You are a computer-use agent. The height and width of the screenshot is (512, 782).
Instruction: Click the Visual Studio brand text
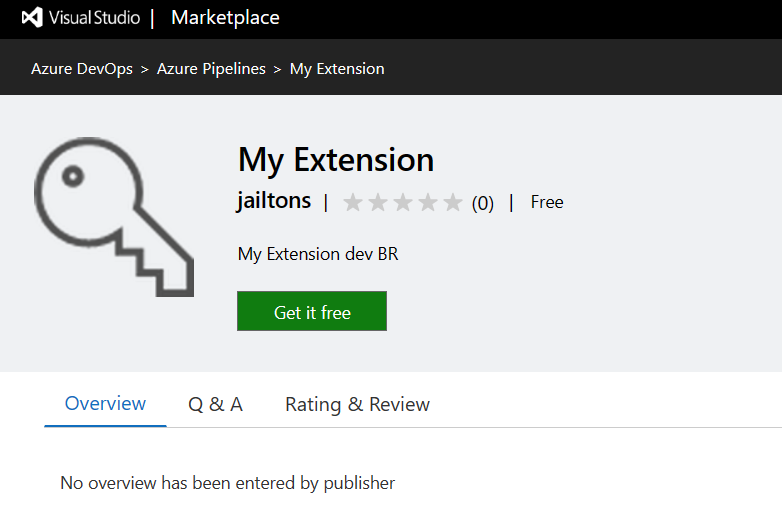click(95, 18)
